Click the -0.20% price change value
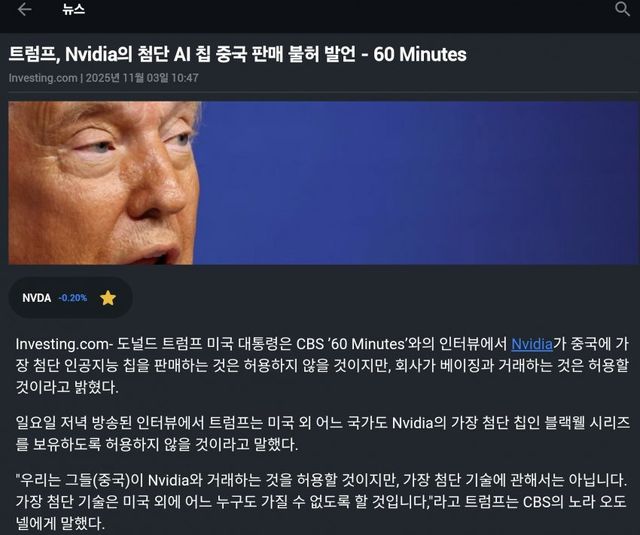The image size is (640, 535). point(73,298)
